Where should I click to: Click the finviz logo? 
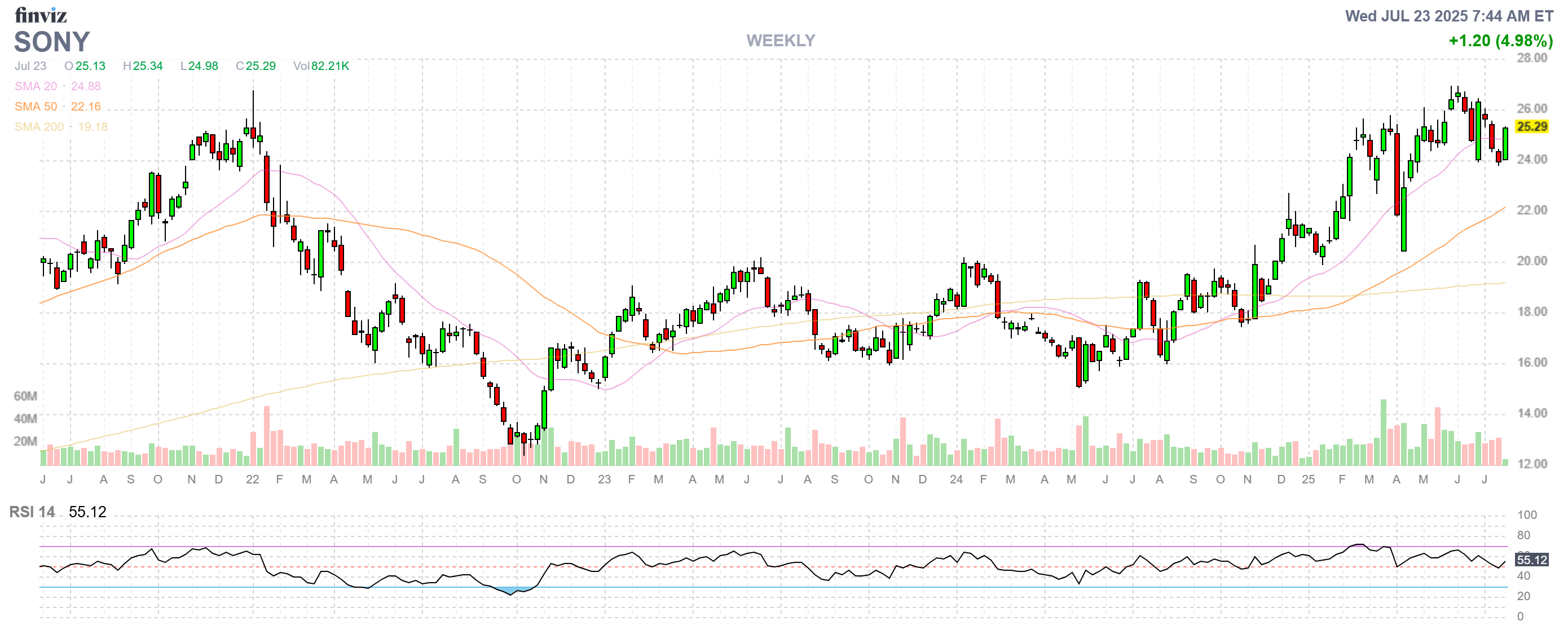(x=40, y=15)
